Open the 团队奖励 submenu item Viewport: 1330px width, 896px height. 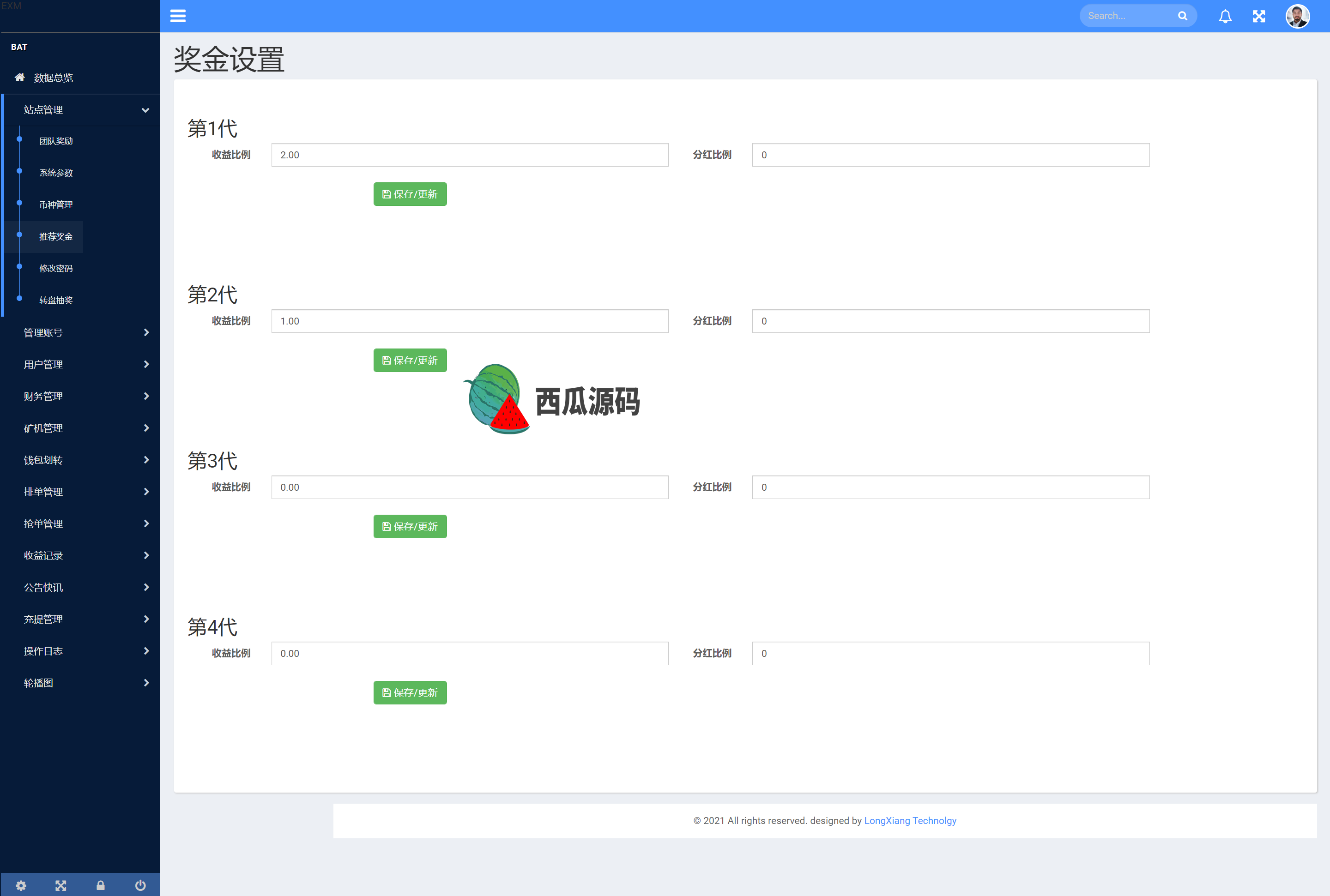[56, 141]
